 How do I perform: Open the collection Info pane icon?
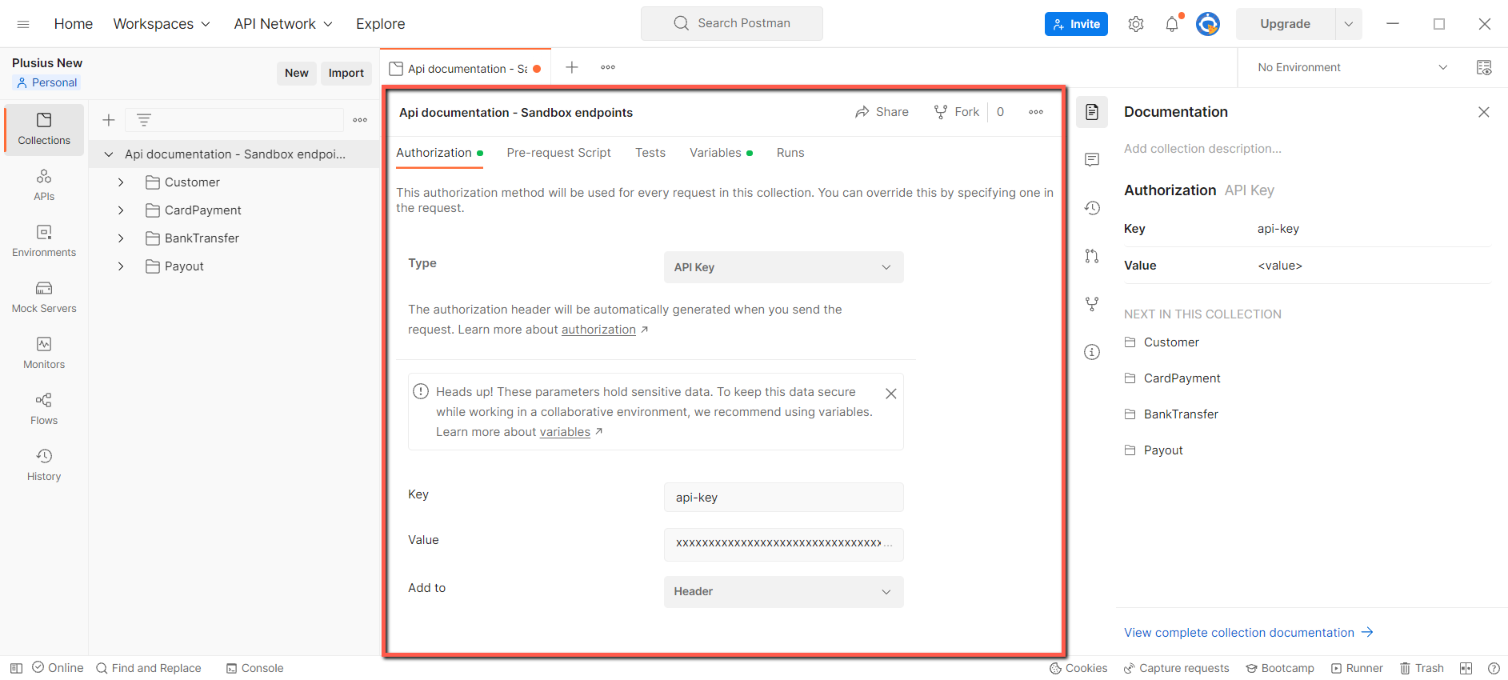pyautogui.click(x=1092, y=352)
